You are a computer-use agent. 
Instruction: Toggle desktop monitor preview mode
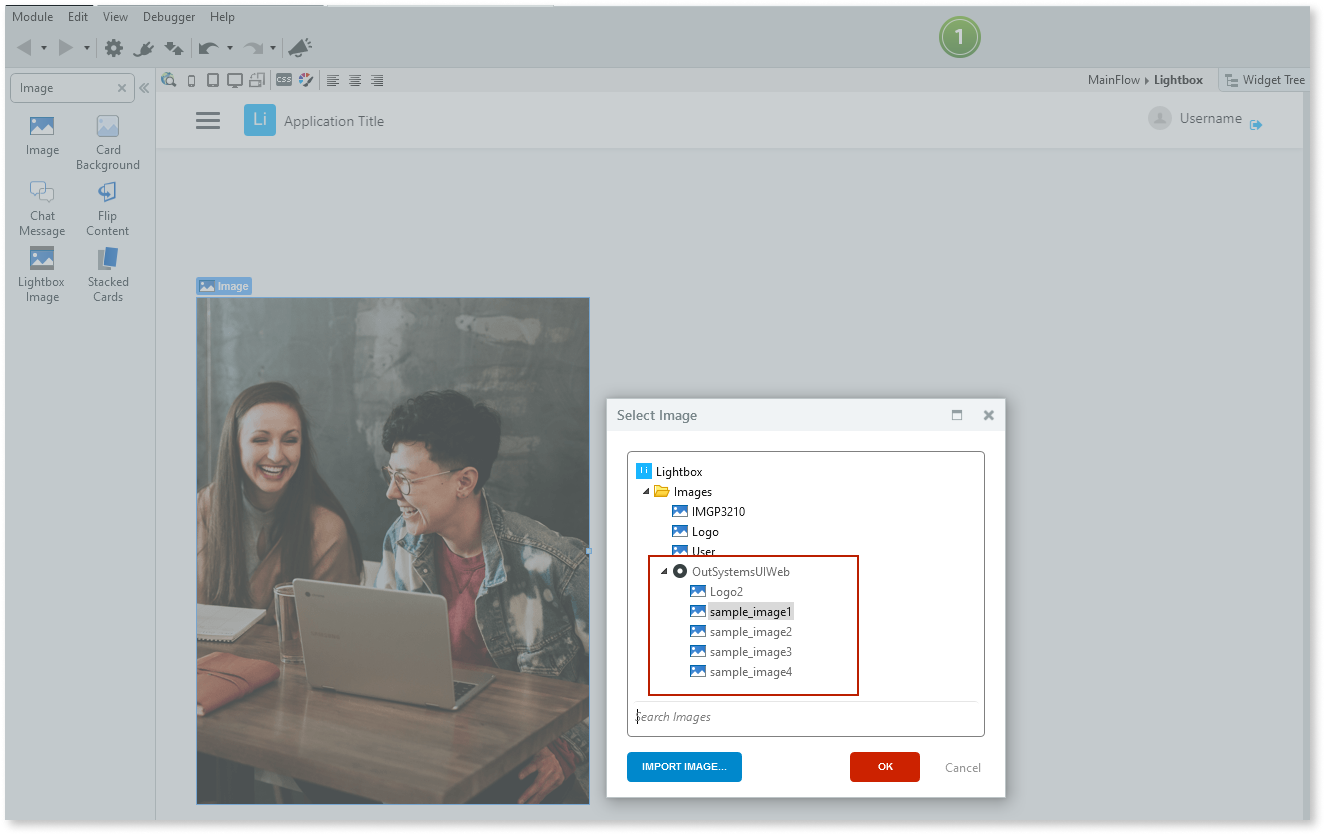point(234,80)
